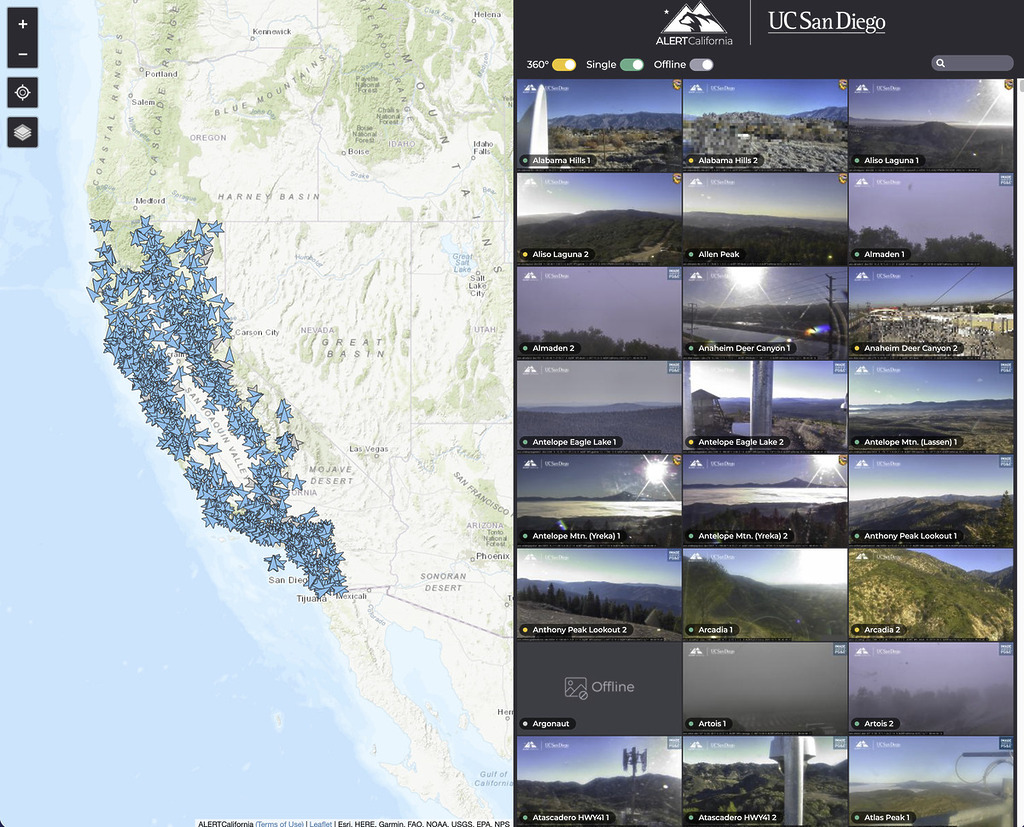This screenshot has width=1024, height=827.
Task: Click the locate-me crosshair icon
Action: click(23, 93)
